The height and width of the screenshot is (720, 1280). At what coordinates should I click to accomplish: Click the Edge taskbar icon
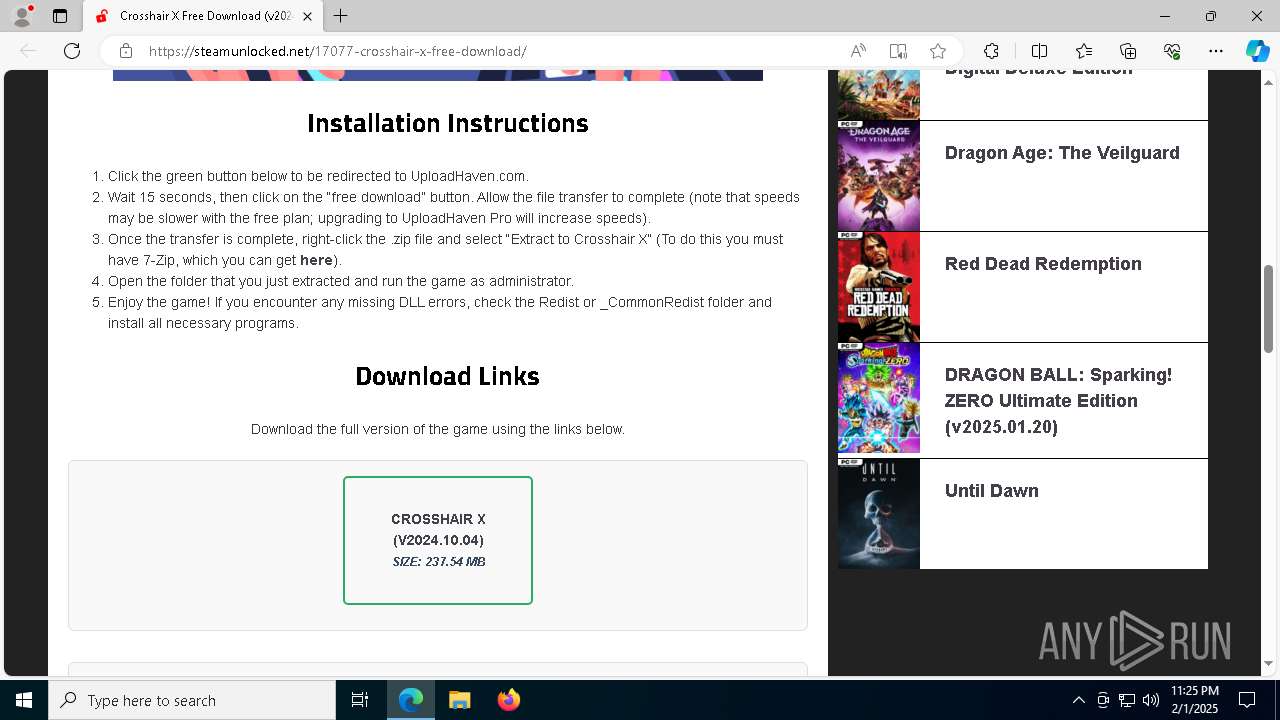point(411,700)
